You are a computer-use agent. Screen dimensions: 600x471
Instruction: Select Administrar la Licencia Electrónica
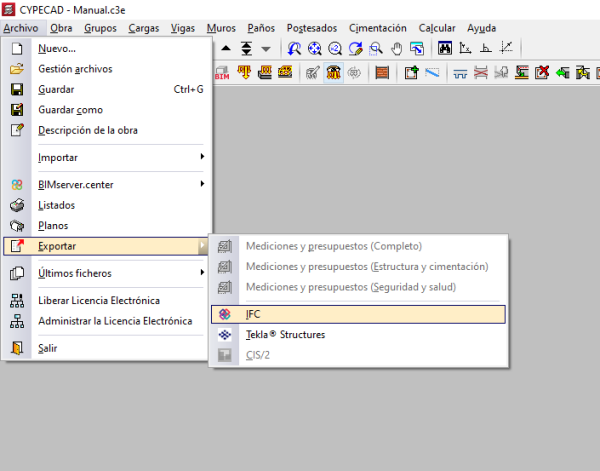[x=106, y=321]
